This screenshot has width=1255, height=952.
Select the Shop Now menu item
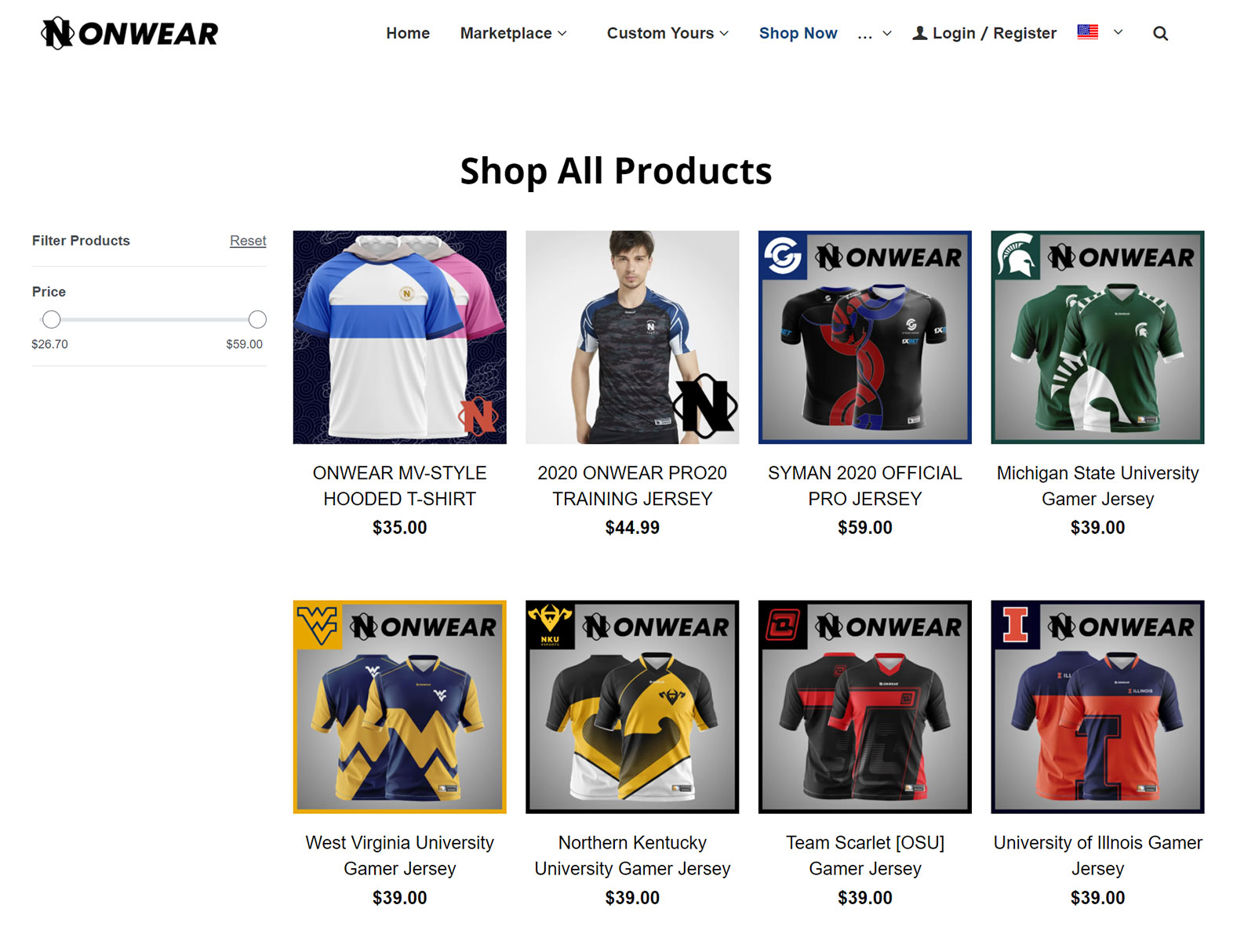[x=798, y=33]
